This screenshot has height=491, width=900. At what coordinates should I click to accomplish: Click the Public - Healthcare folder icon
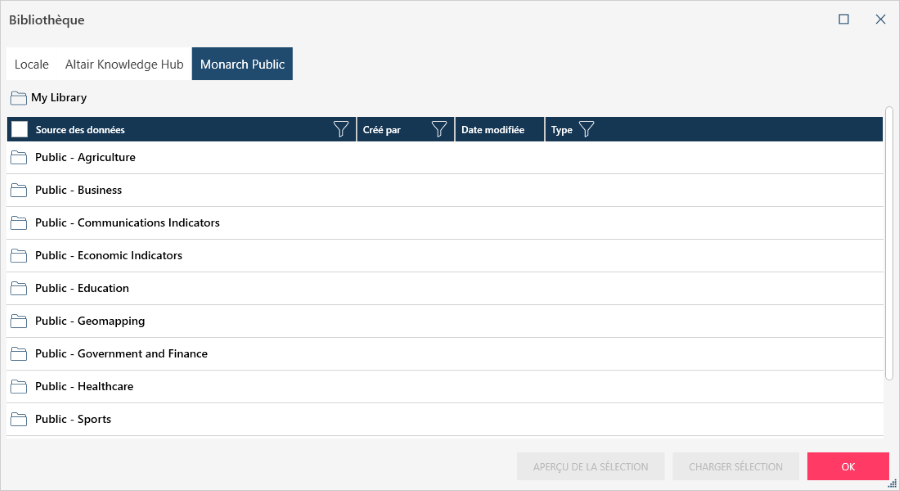(x=18, y=386)
